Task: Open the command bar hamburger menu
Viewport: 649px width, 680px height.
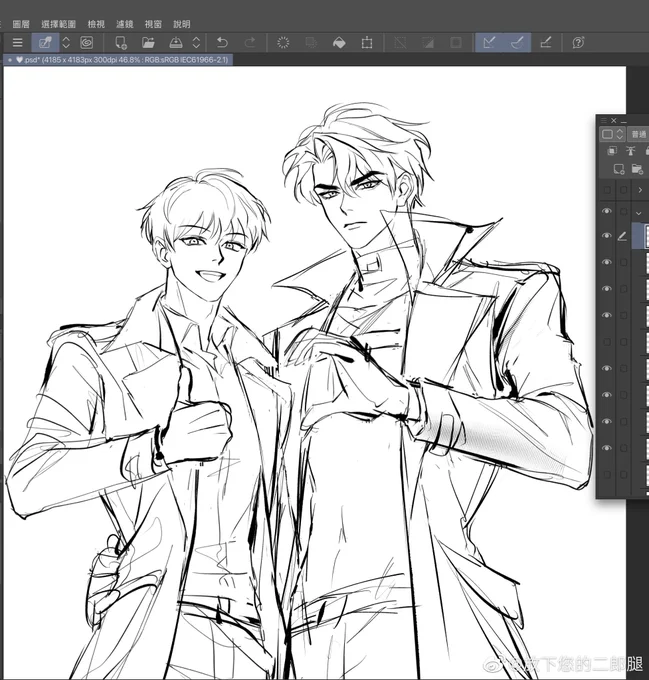Action: tap(17, 42)
